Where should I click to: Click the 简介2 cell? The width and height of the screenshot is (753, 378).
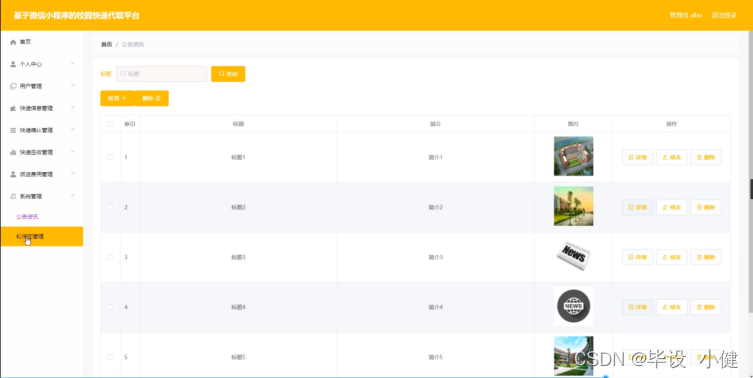tap(436, 207)
